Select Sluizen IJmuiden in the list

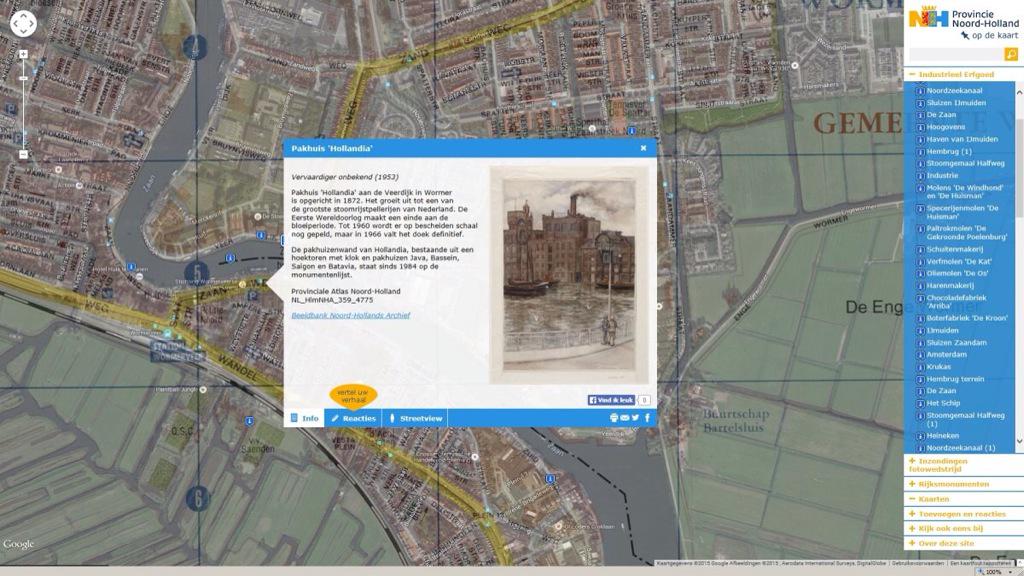tap(956, 103)
